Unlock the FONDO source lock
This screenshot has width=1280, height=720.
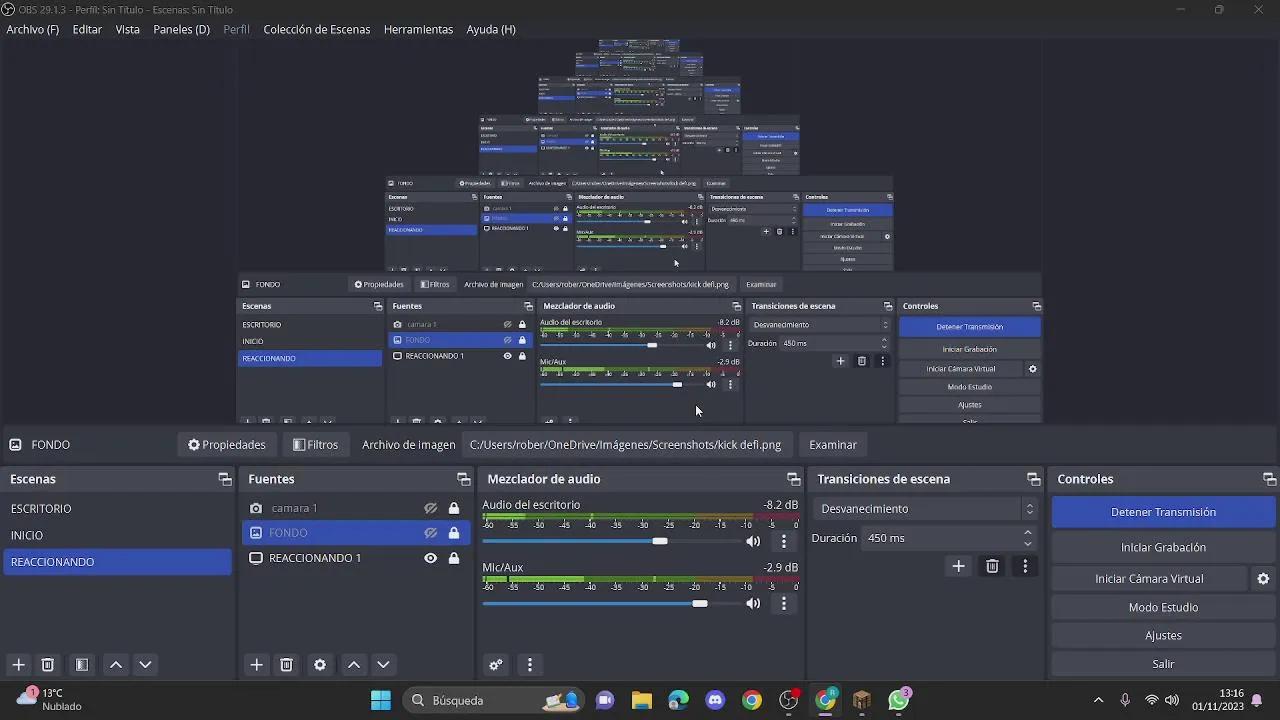coord(454,533)
